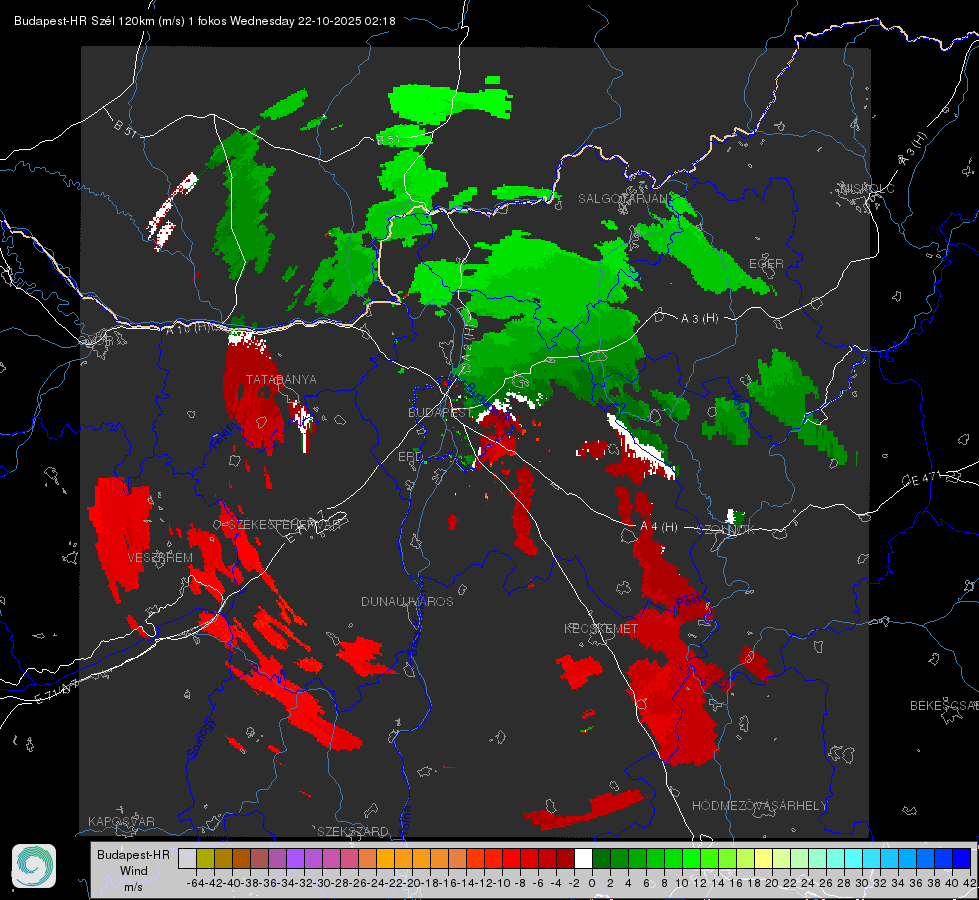Choose the dark blue swatch before 42
This screenshot has height=900, width=979.
coord(962,858)
